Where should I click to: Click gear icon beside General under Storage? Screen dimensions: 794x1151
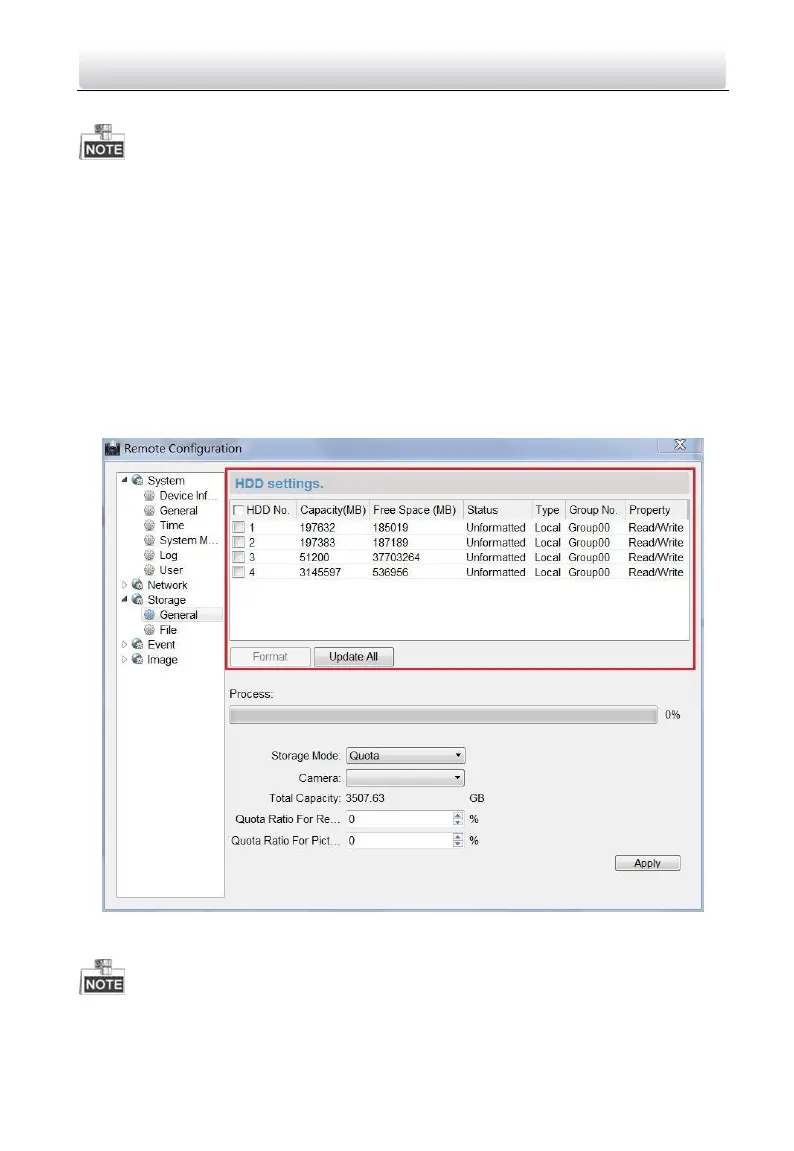coord(150,614)
